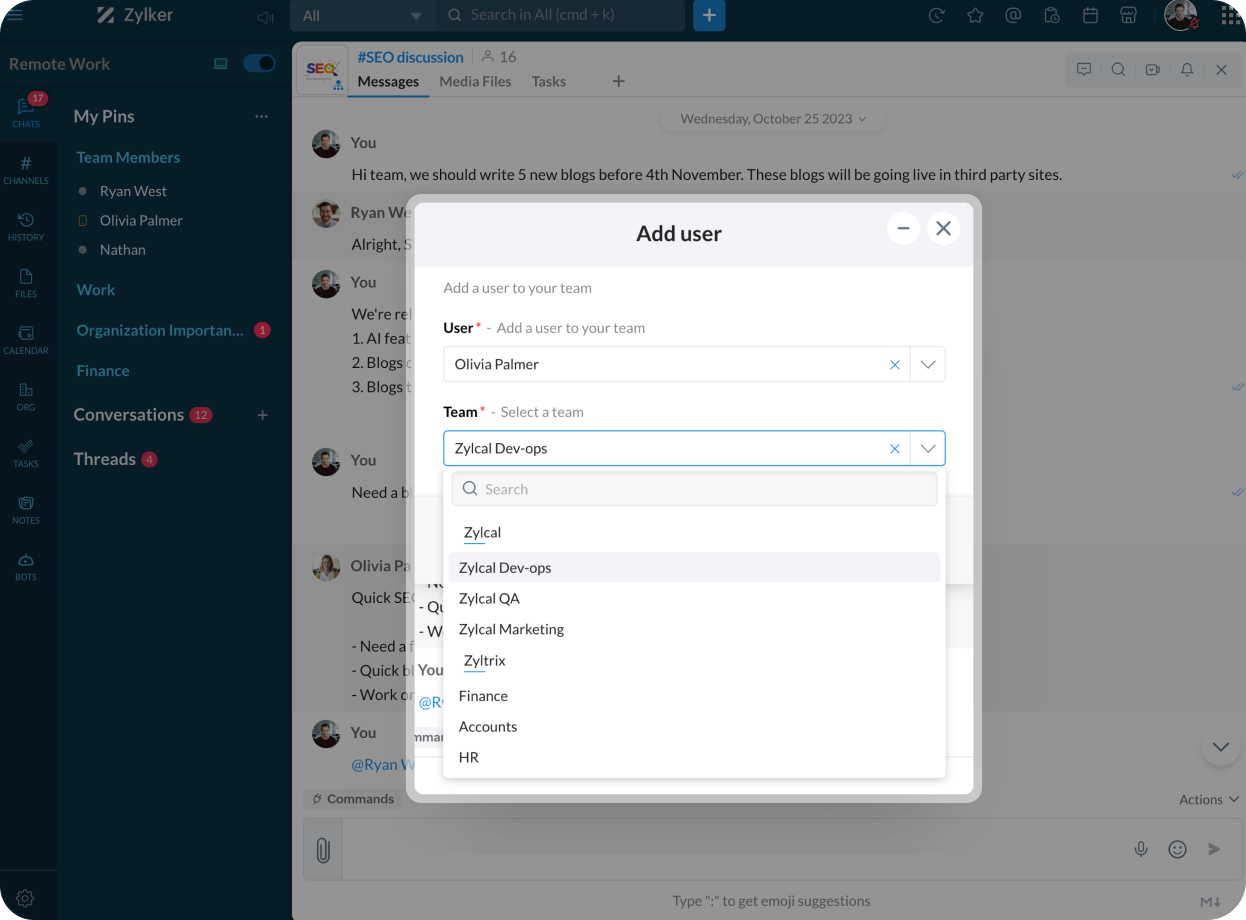Click the team Search field in the dropdown
Screen dimensions: 1246x920
pos(694,490)
